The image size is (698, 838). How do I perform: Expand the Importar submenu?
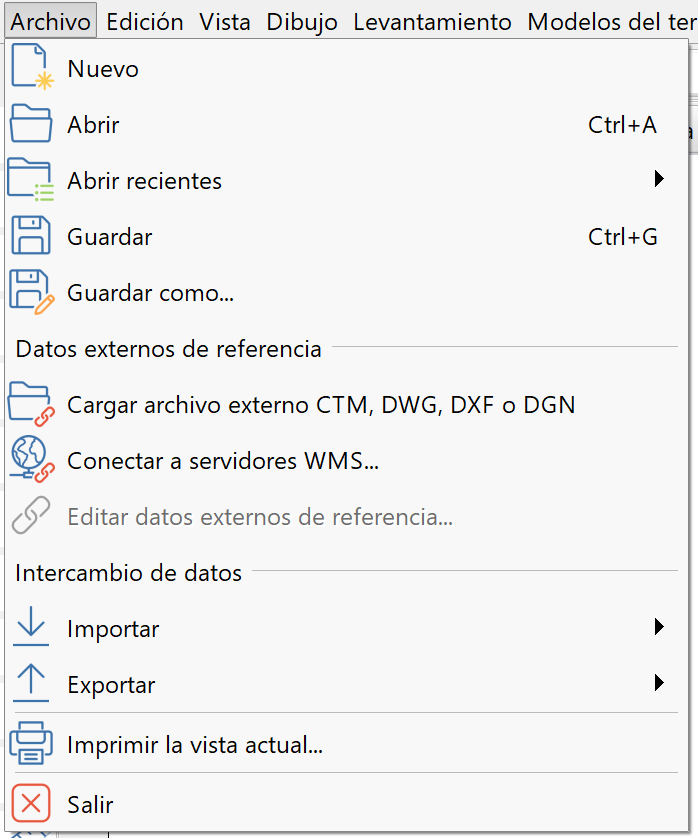(x=658, y=627)
